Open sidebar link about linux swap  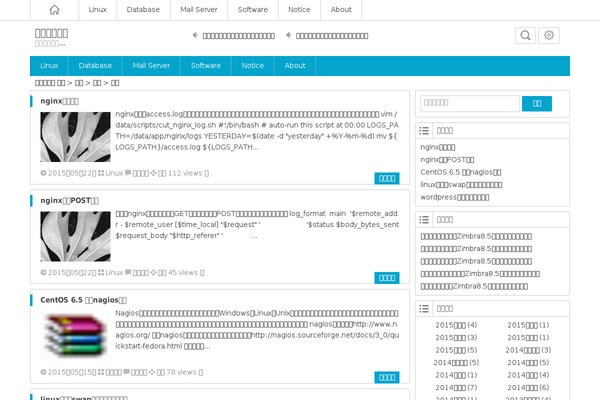(x=461, y=185)
